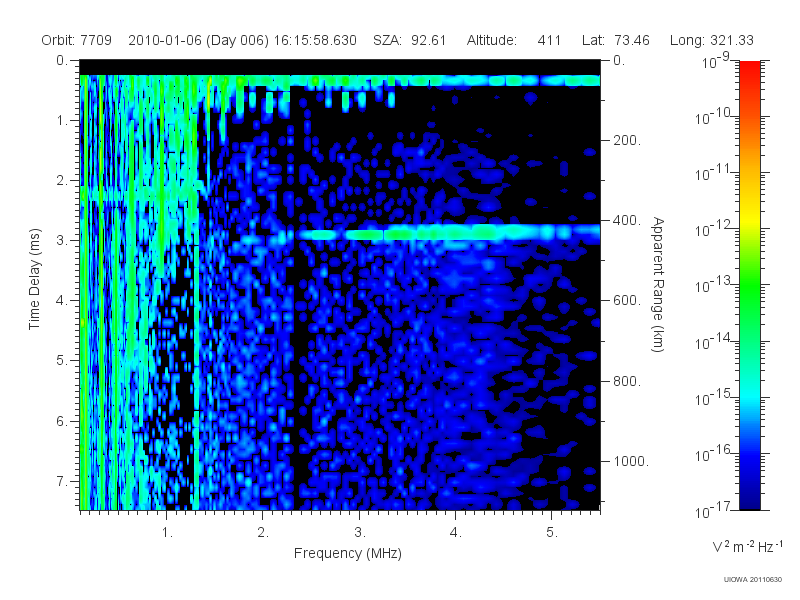Click the '3.' tick on Time Delay axis
800x600 pixels.
[62, 240]
